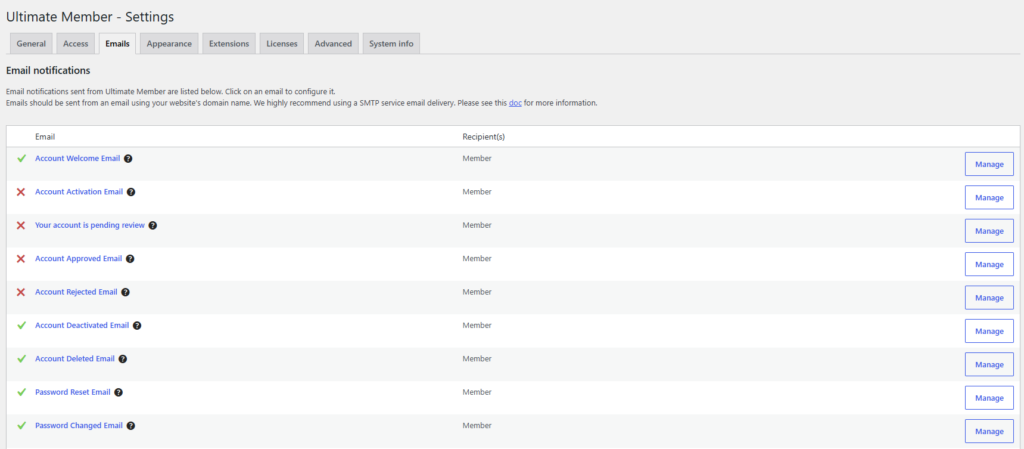Switch to the Licenses tab
The image size is (1024, 449).
[x=282, y=44]
